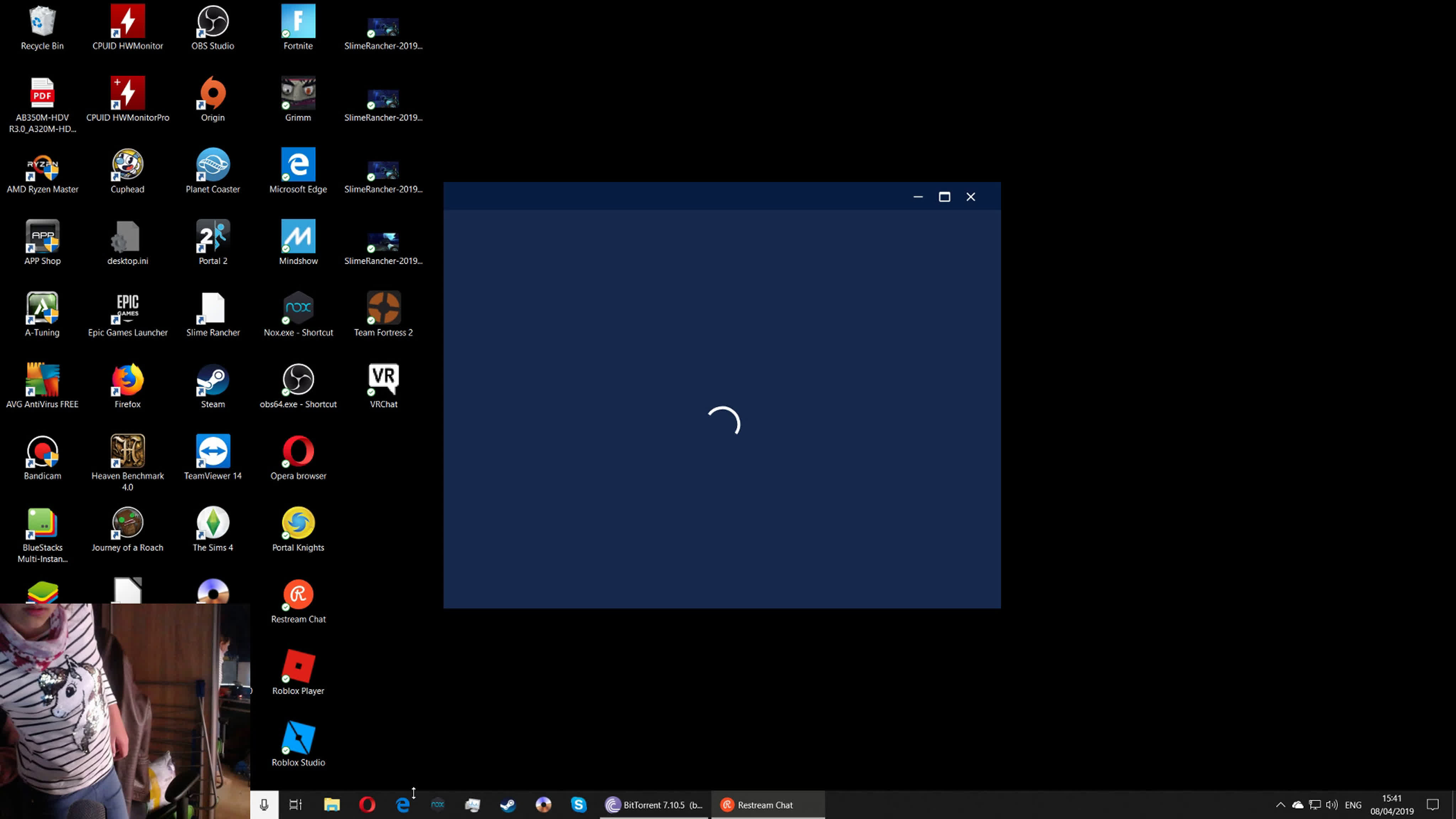The width and height of the screenshot is (1456, 819).
Task: Open the Recycle Bin desktop icon
Action: tap(42, 28)
